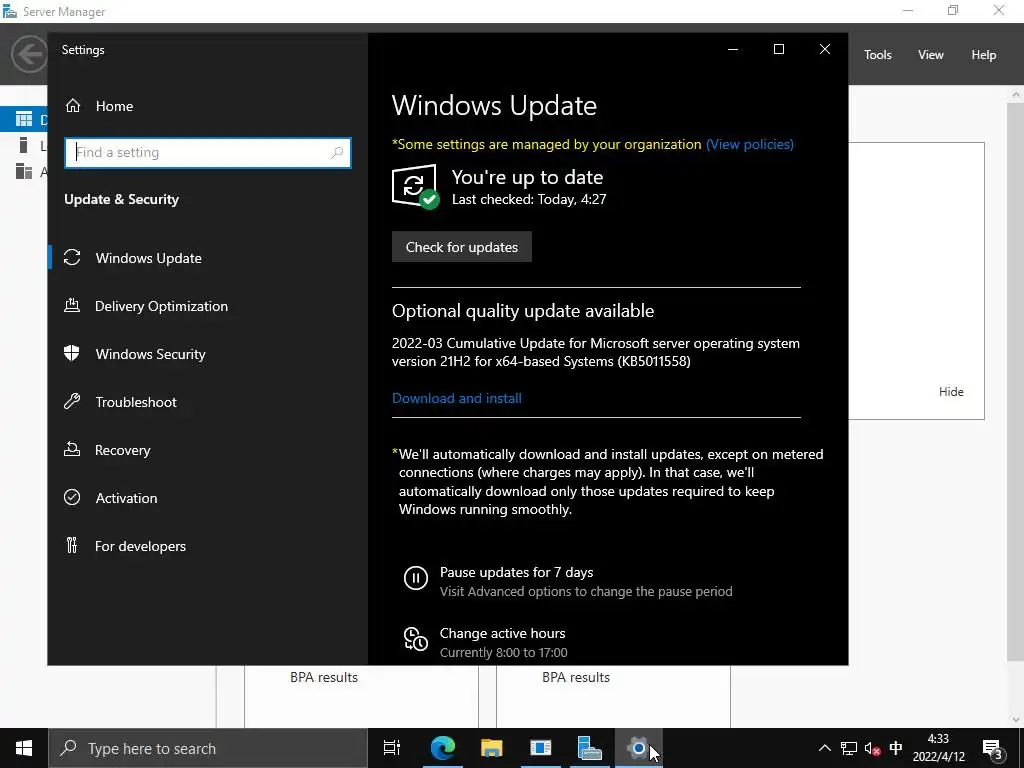This screenshot has height=768, width=1024.
Task: Click the pause icon beside Pause updates
Action: coord(416,578)
